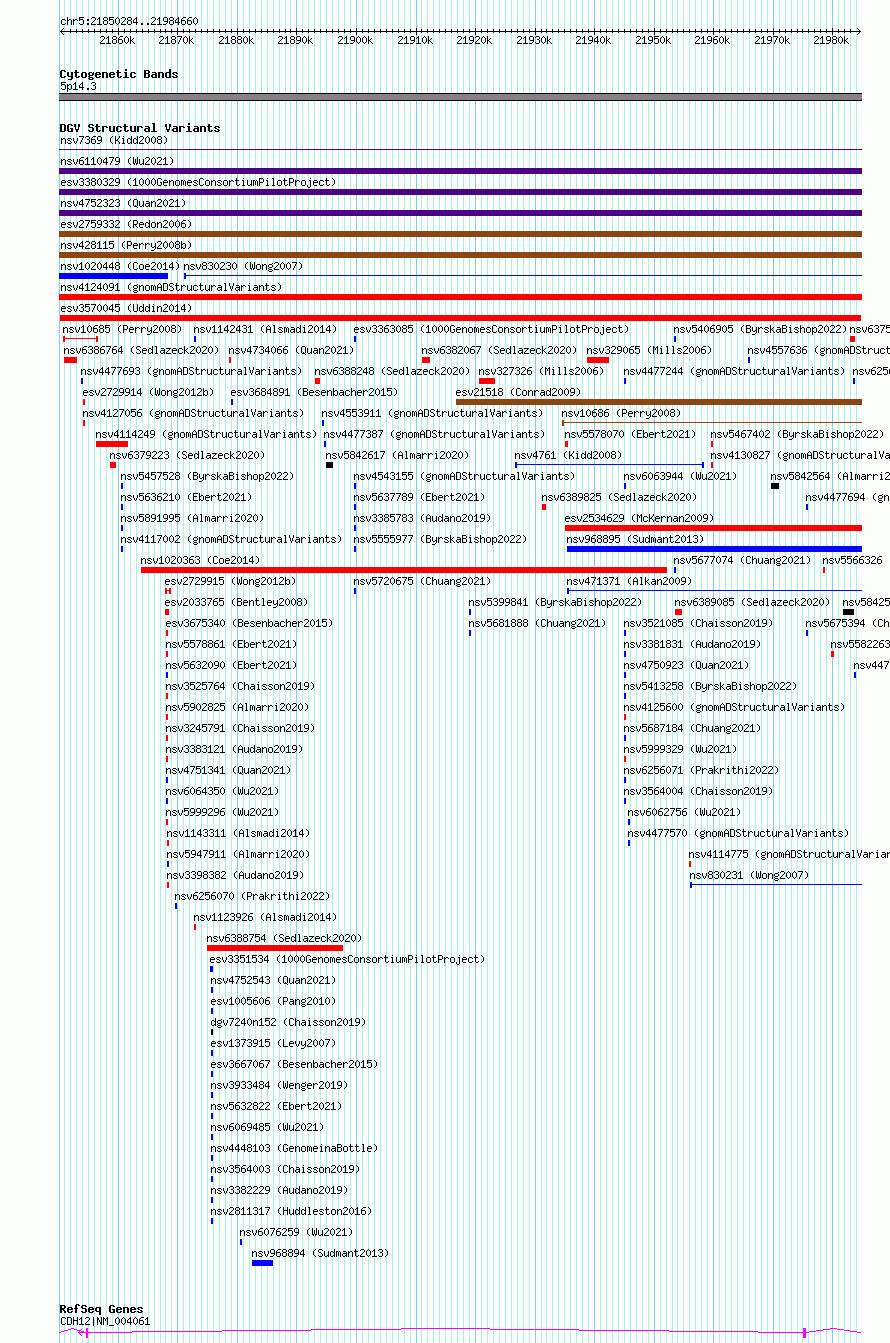Open nsv4127056 (gnomADStructuralVariants) label
This screenshot has height=1343, width=890.
tap(193, 413)
